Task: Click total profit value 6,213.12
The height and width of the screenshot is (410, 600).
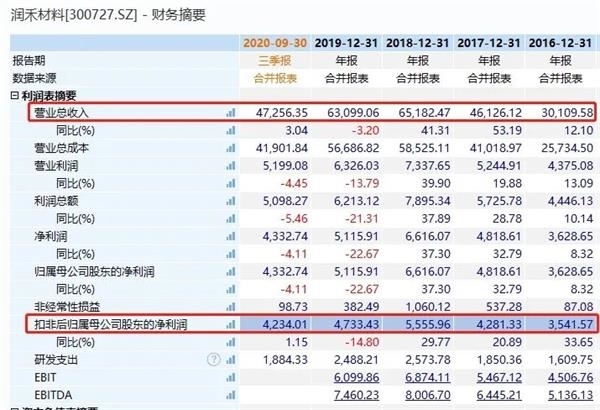Action: pos(356,201)
